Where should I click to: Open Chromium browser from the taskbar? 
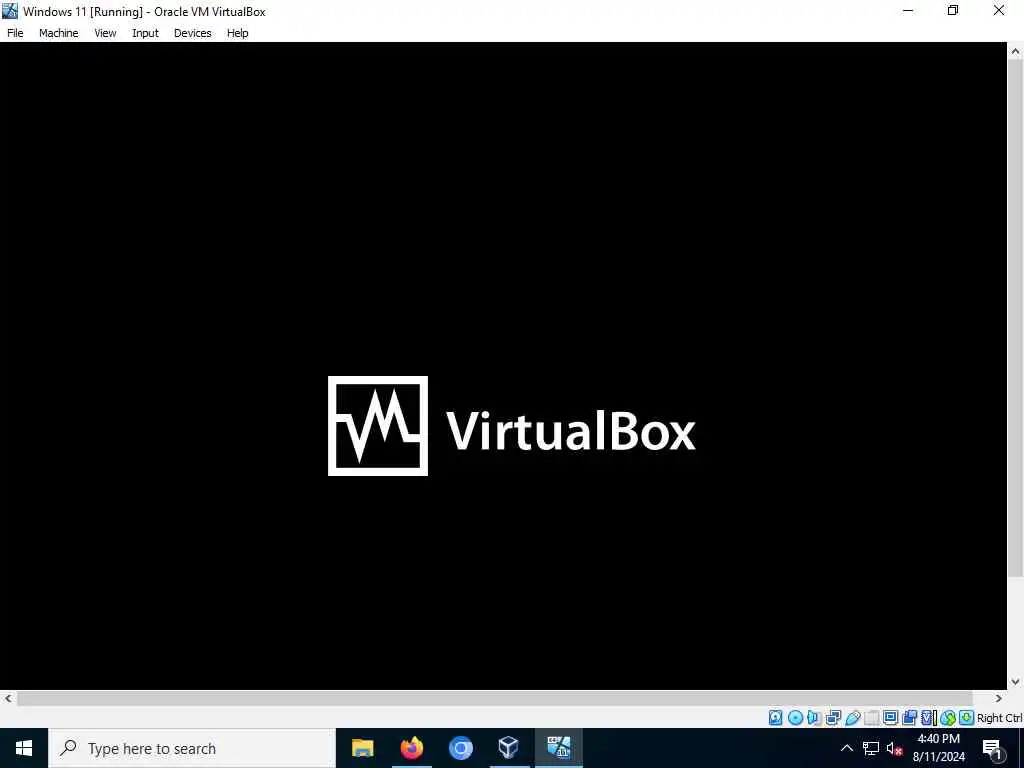click(x=460, y=748)
